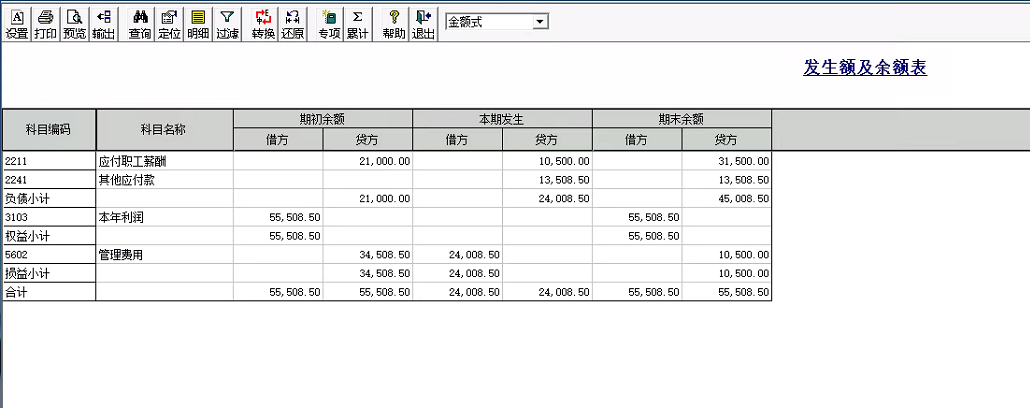Click 55,508.50 期初 in 本年利润 row
This screenshot has height=408, width=1030.
[278, 217]
